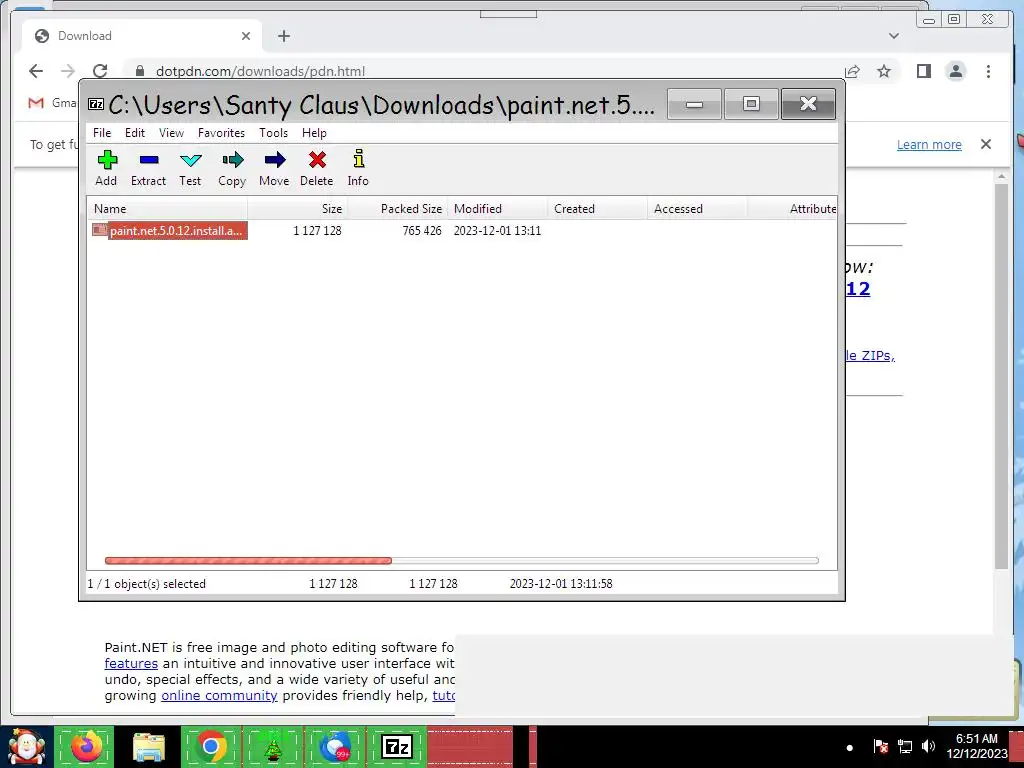The width and height of the screenshot is (1024, 768).
Task: Click the modified date 2023-12-01 13:11
Action: coord(498,231)
